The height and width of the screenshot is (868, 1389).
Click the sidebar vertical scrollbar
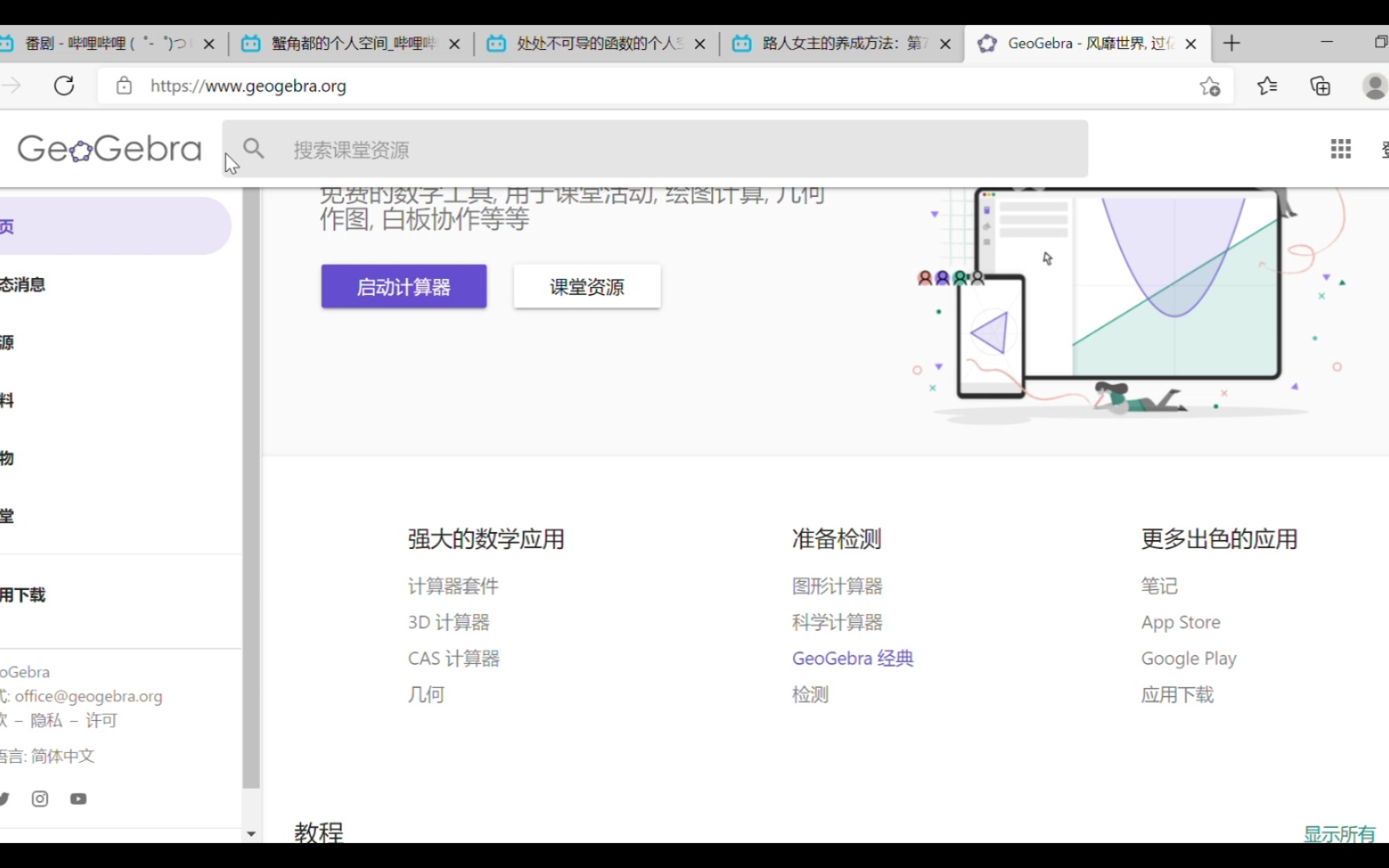click(251, 488)
